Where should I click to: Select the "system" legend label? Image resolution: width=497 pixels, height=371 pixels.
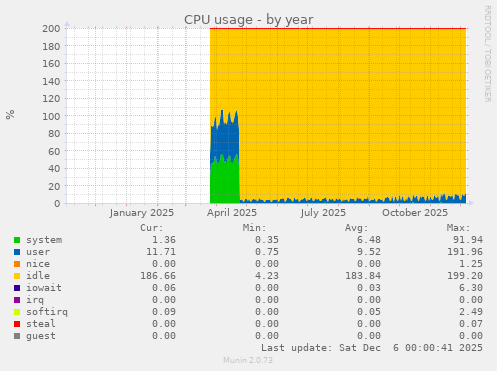pos(44,240)
